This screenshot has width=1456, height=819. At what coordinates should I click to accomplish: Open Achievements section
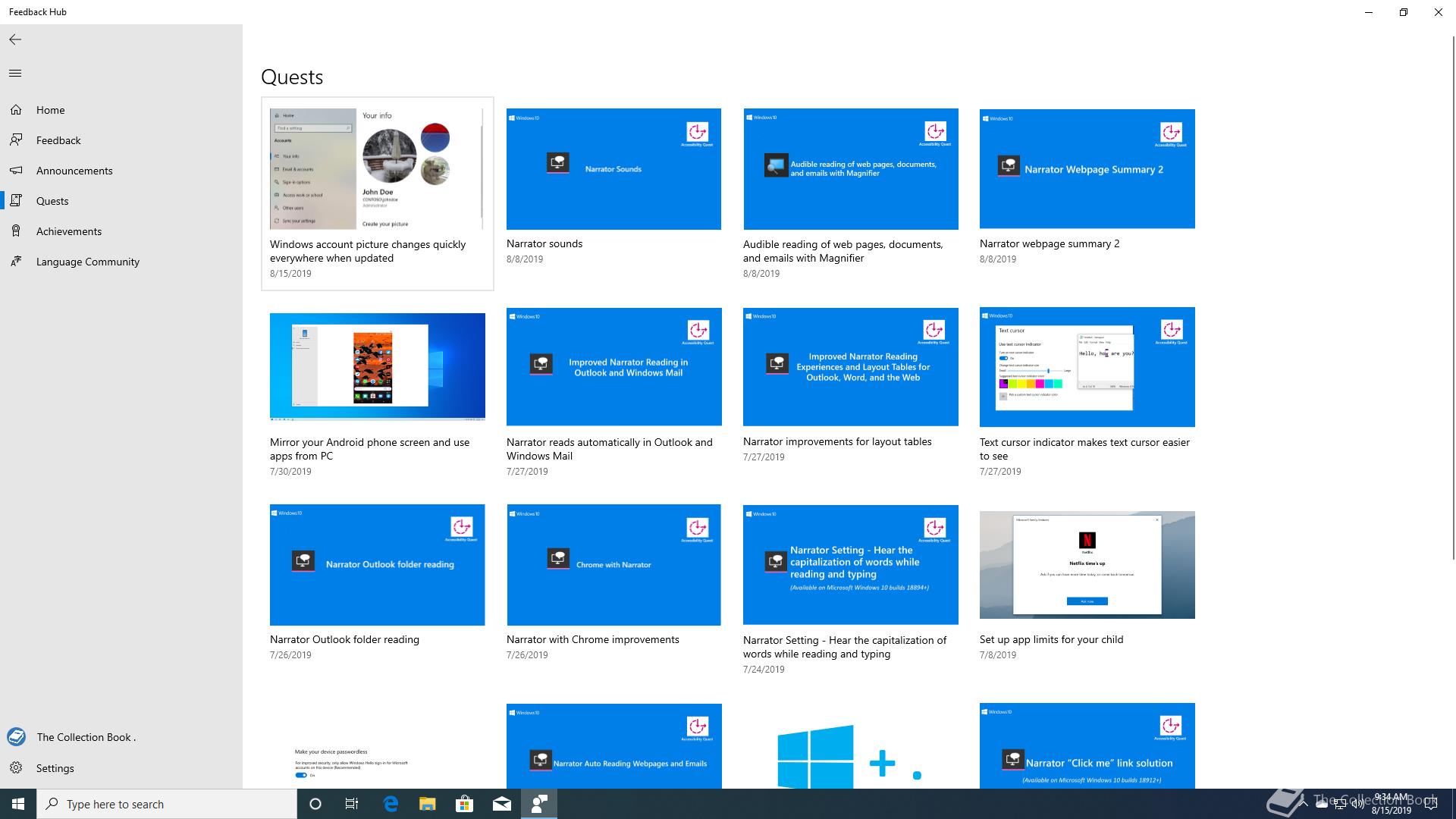pos(121,231)
